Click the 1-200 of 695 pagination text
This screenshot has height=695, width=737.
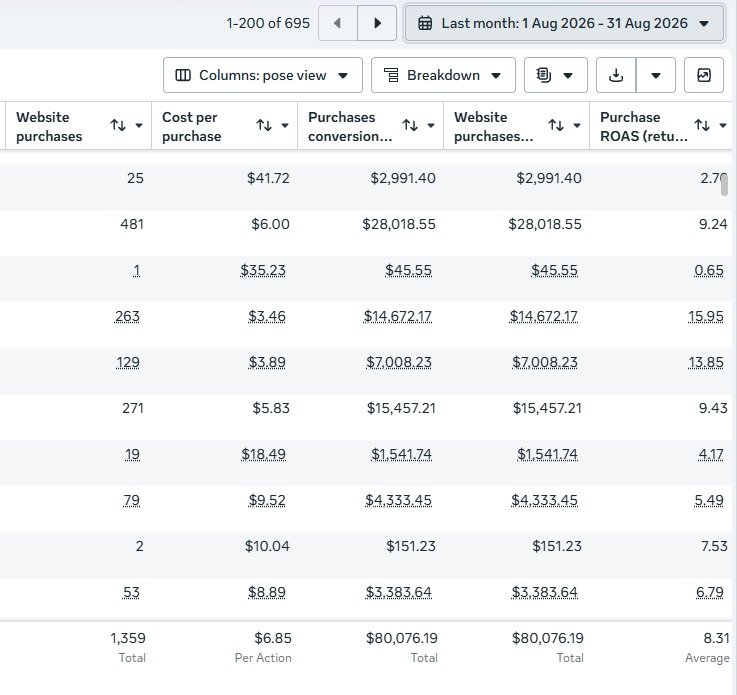tap(268, 23)
